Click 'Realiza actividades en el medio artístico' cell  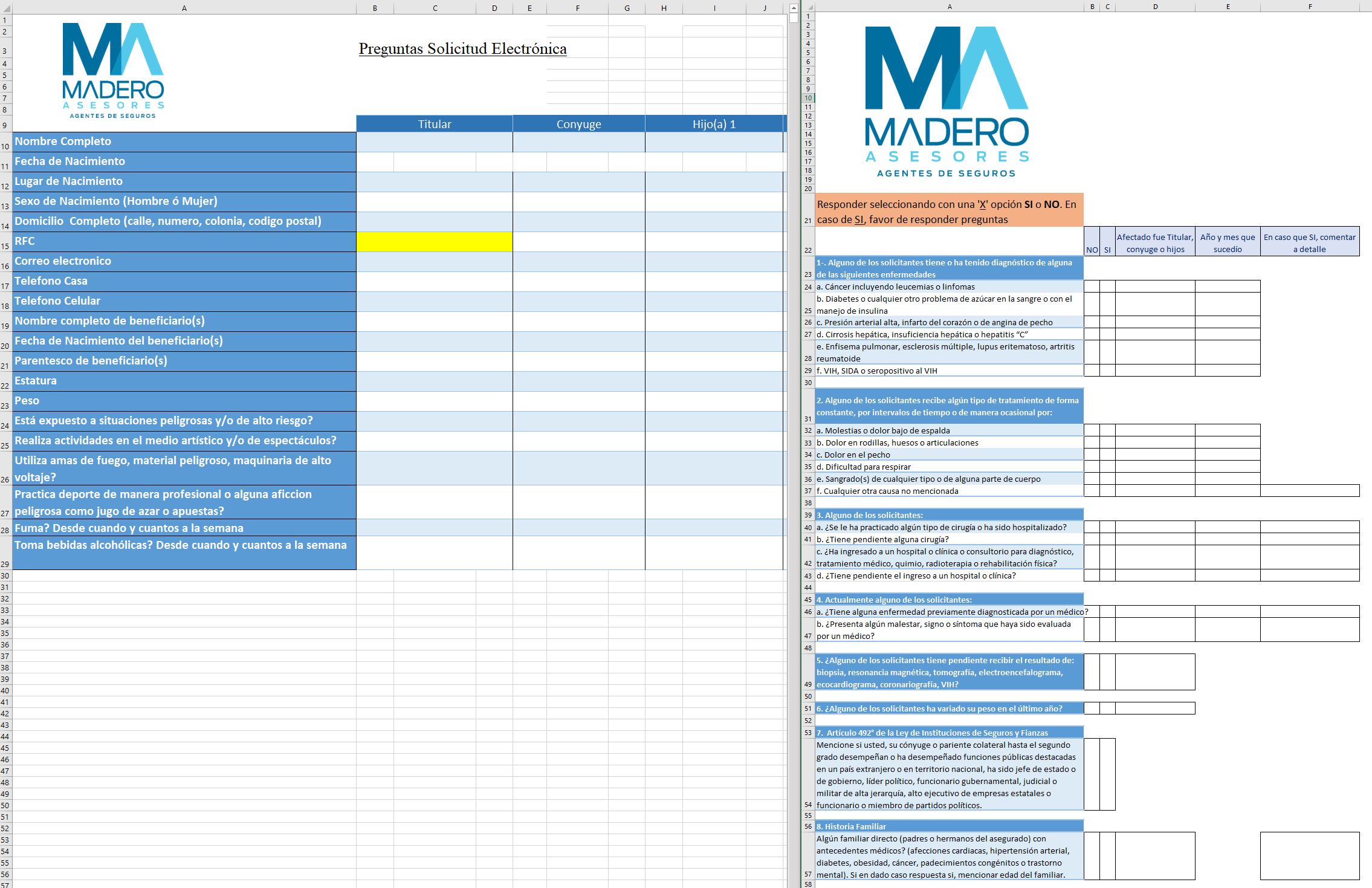(184, 441)
